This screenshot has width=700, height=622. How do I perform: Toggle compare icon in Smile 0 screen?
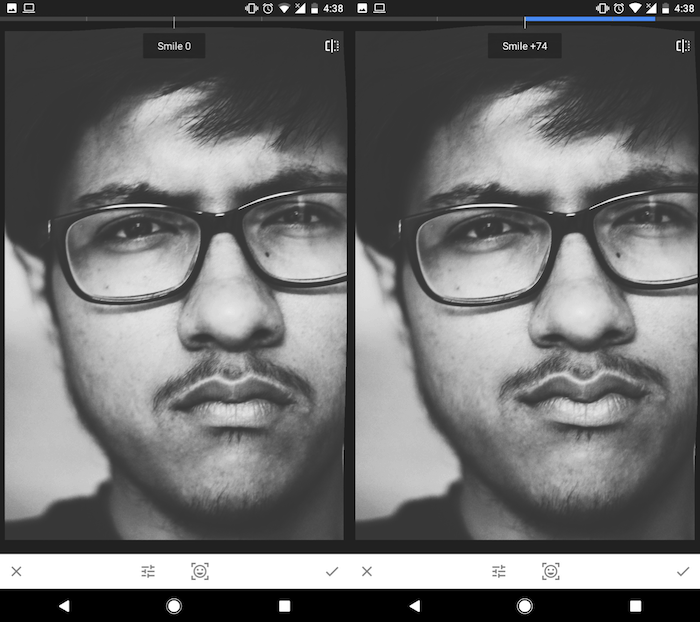332,46
